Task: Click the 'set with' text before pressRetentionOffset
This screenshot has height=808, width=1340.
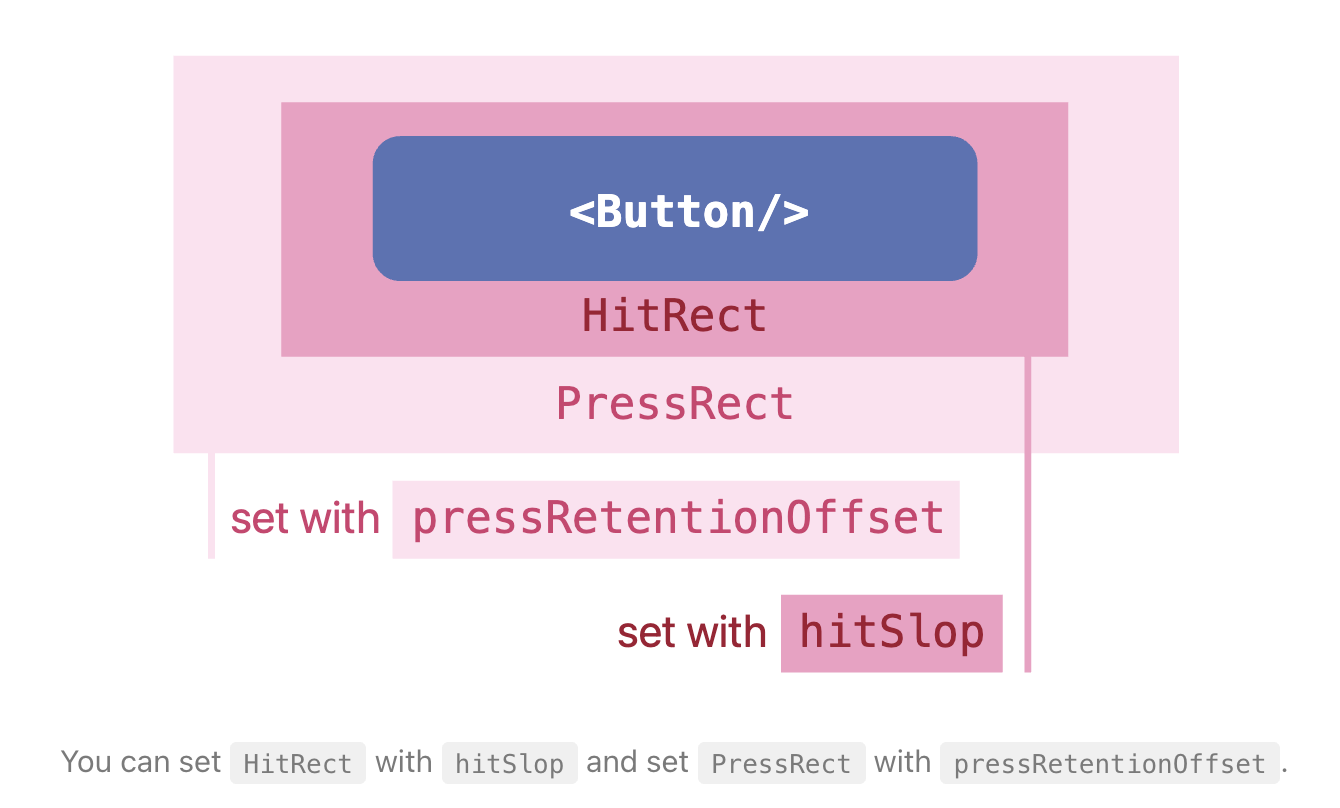Action: [305, 519]
